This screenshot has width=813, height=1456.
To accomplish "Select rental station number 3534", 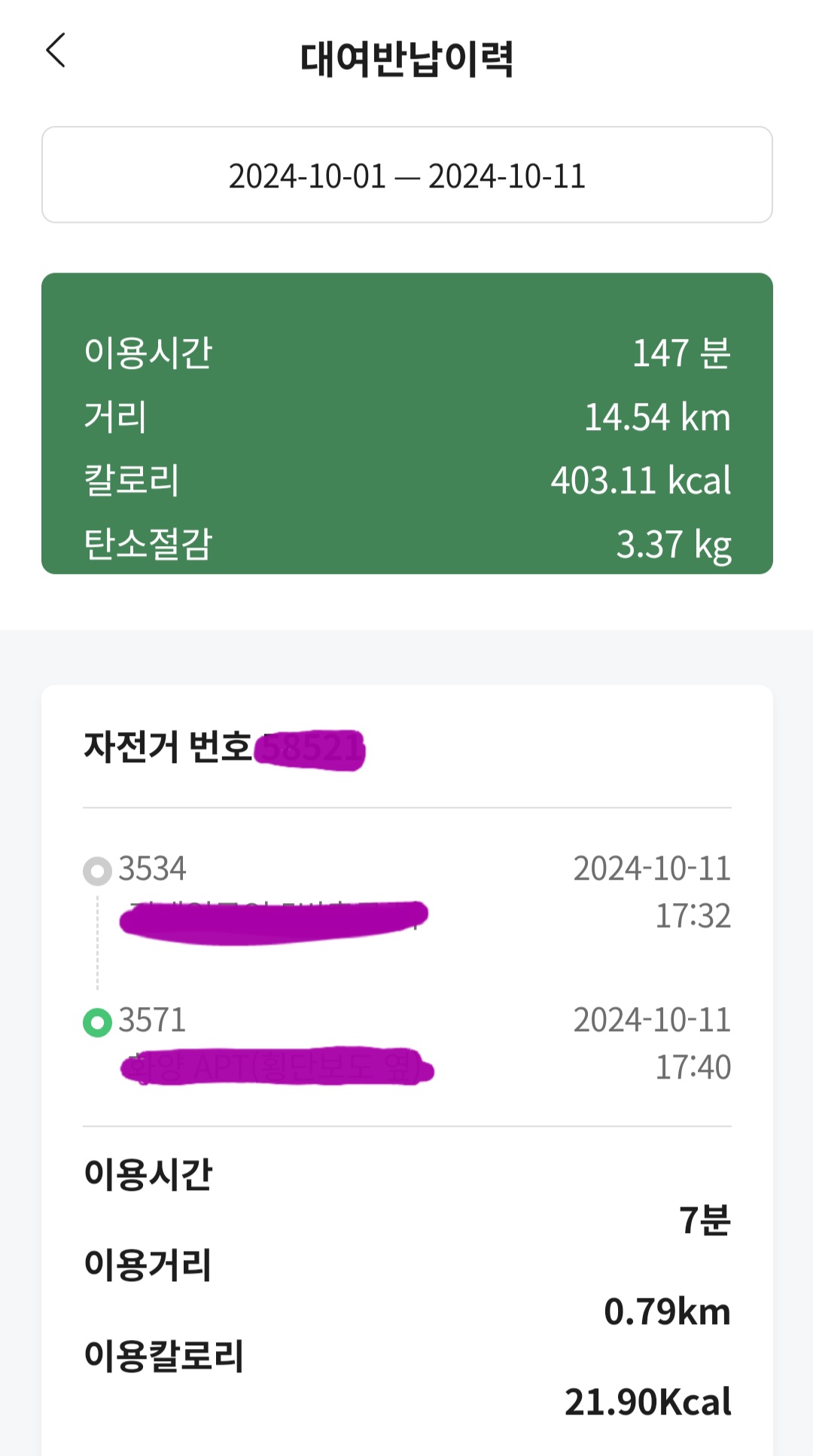I will click(152, 868).
